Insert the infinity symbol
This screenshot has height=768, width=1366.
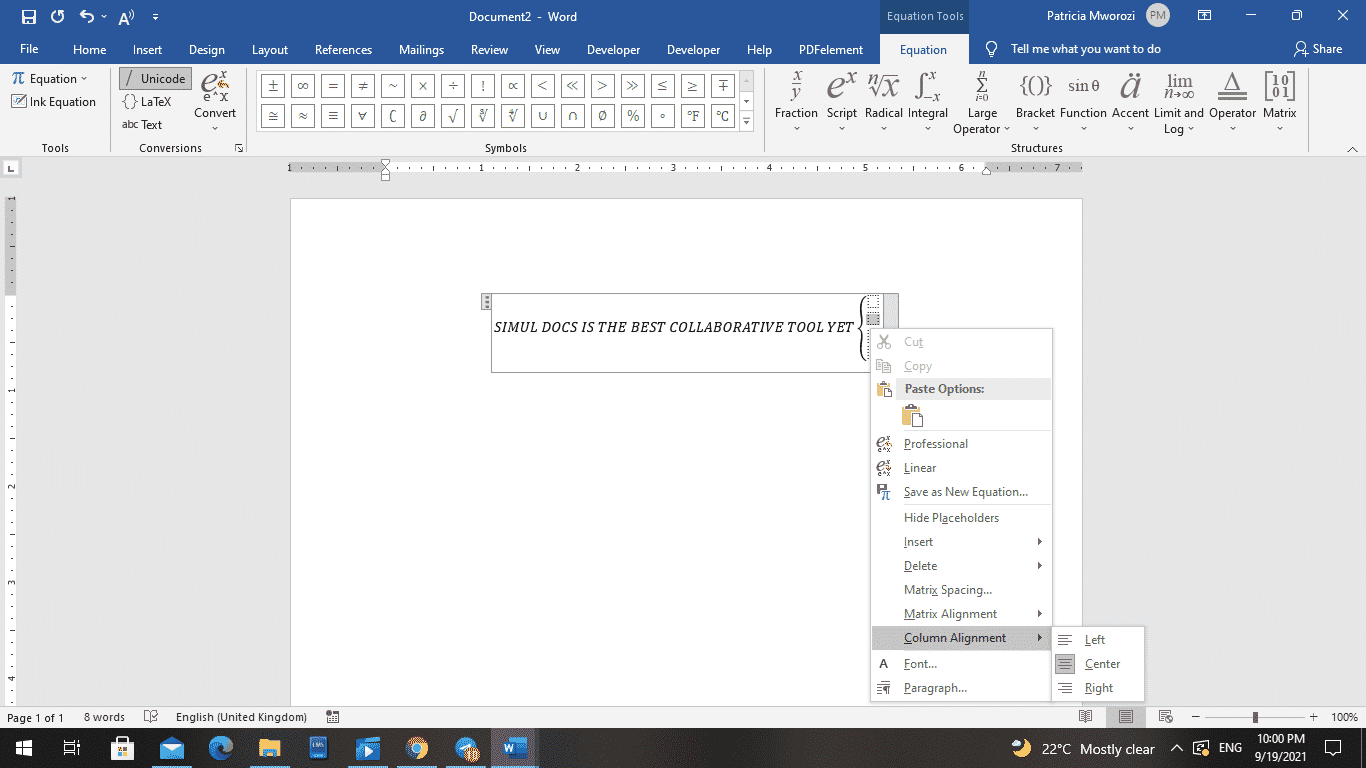(302, 86)
